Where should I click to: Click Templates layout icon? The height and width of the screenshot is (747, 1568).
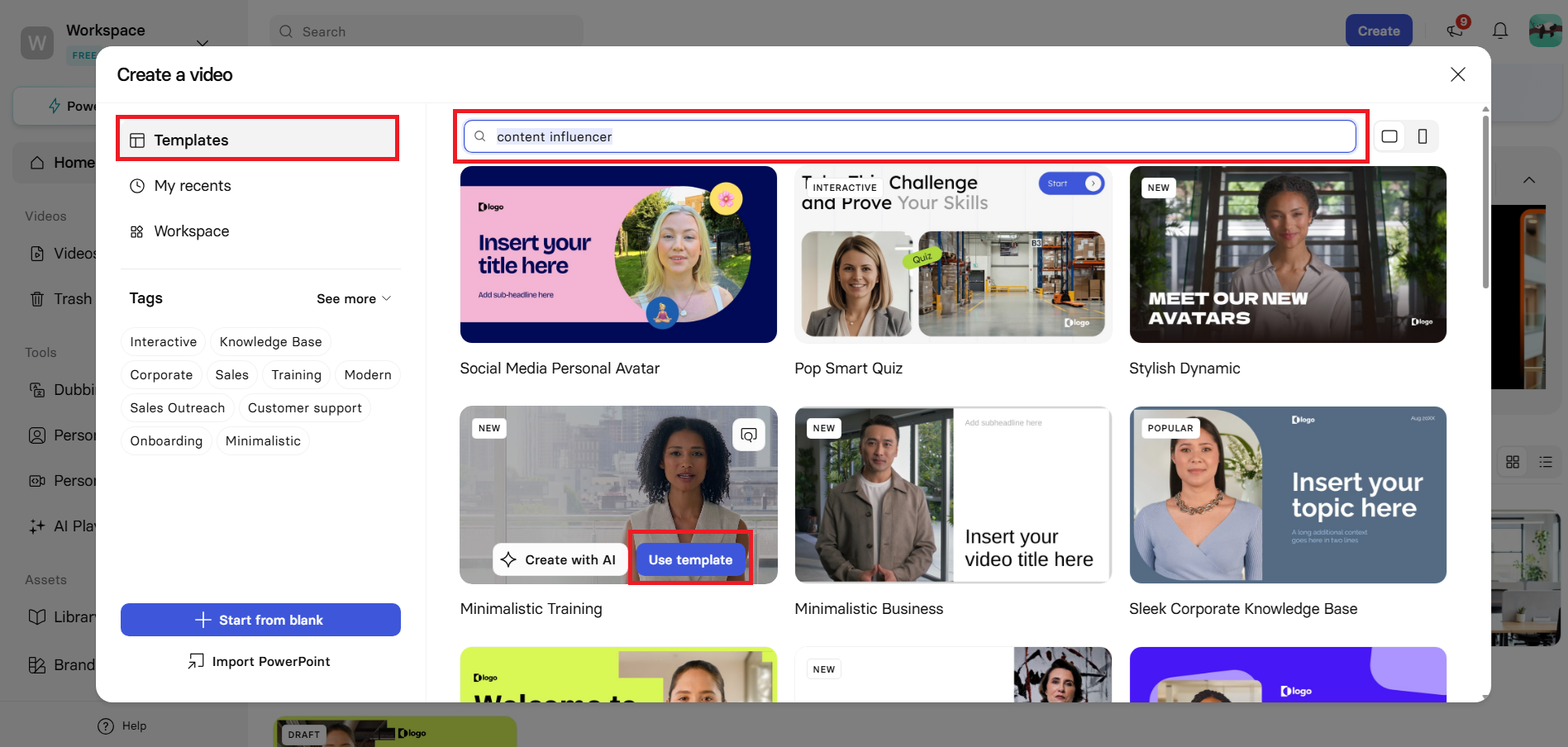(137, 140)
